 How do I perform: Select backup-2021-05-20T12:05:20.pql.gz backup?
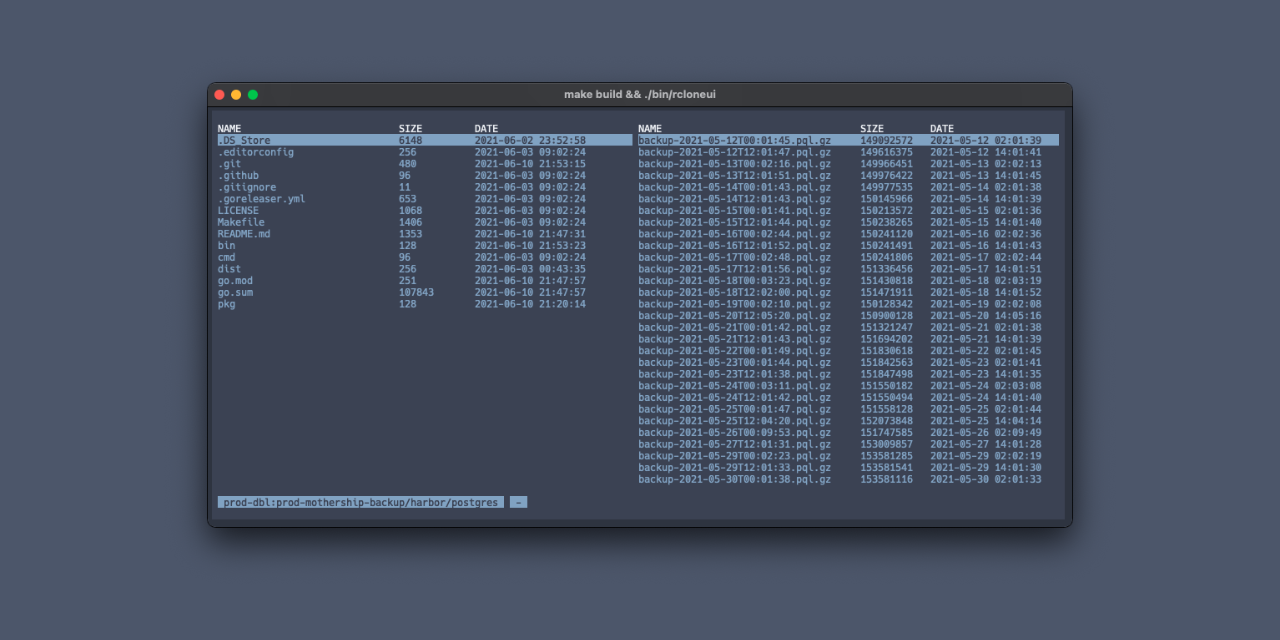tap(734, 316)
